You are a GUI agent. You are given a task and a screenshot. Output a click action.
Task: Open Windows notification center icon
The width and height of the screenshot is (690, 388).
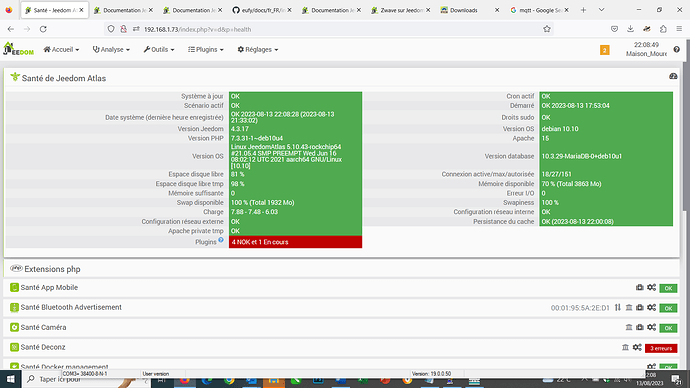pos(677,379)
